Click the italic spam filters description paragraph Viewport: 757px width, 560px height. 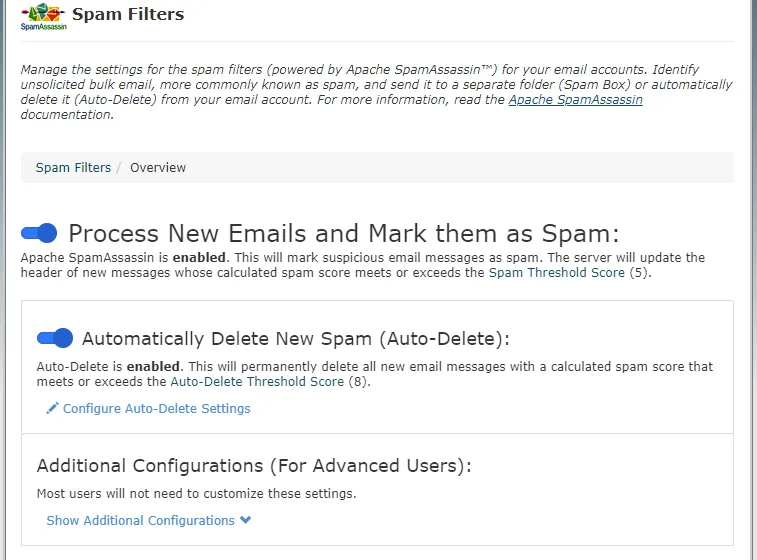tap(377, 92)
